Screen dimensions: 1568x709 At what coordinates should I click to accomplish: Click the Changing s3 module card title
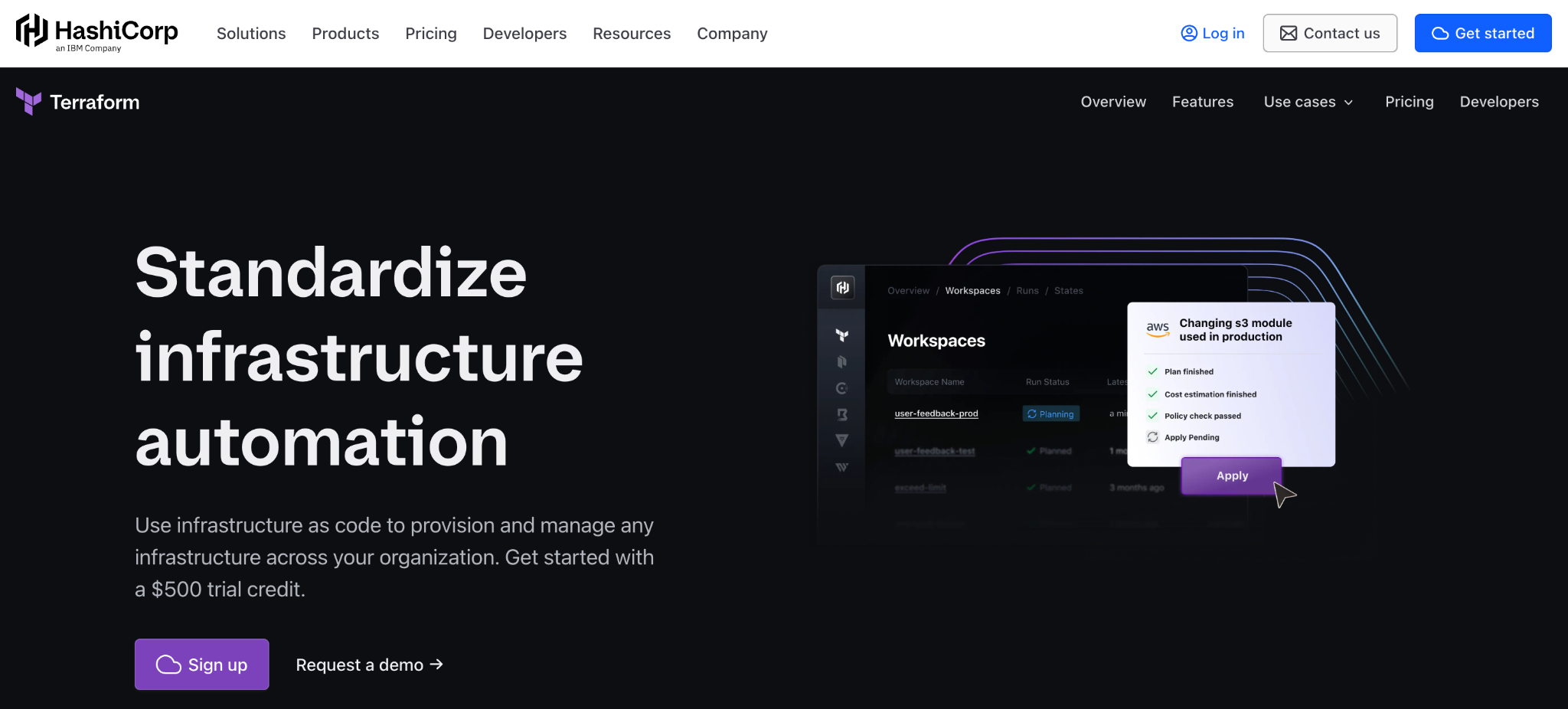pyautogui.click(x=1235, y=330)
